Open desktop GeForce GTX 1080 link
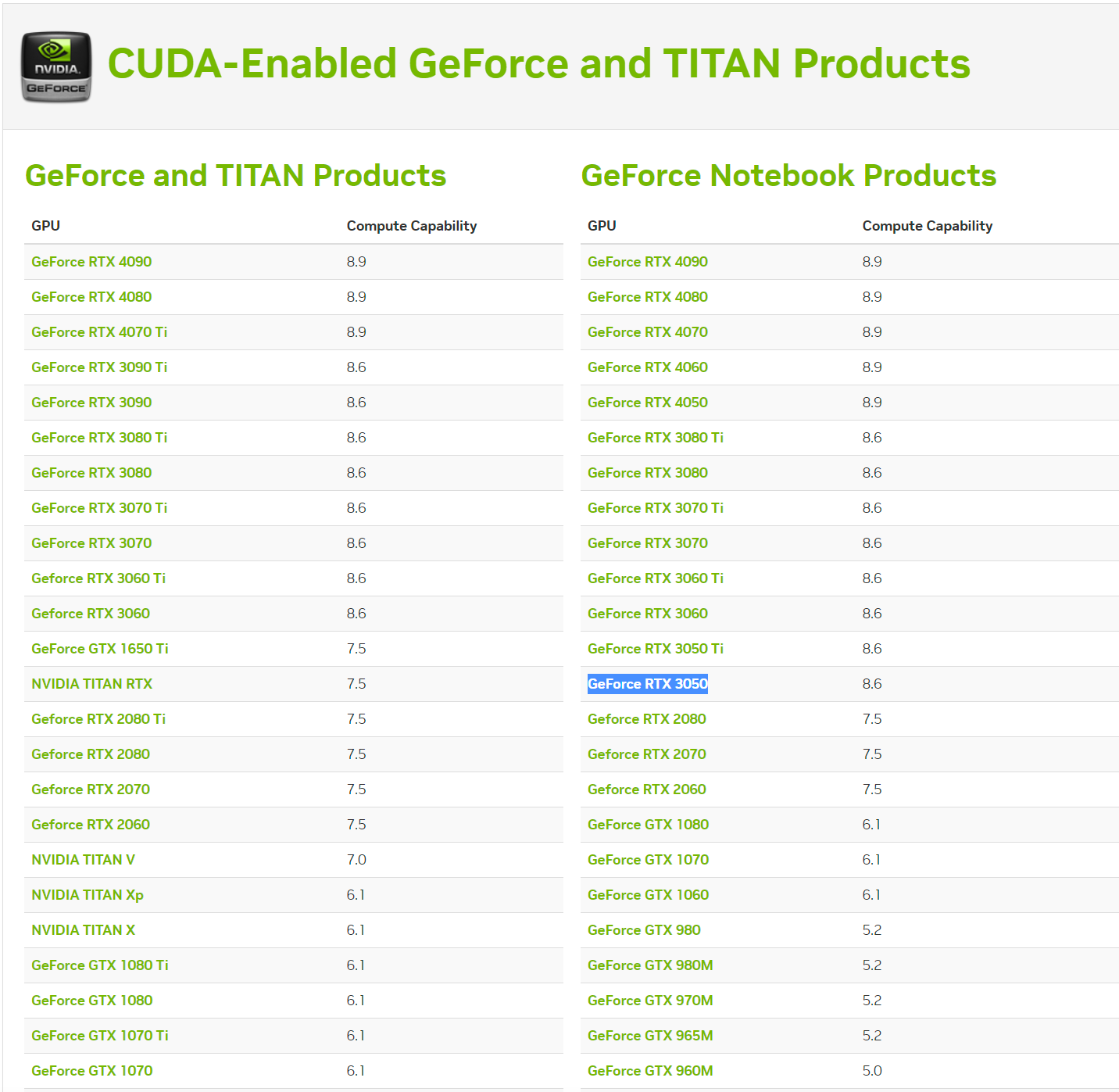Image resolution: width=1119 pixels, height=1092 pixels. click(x=92, y=1001)
